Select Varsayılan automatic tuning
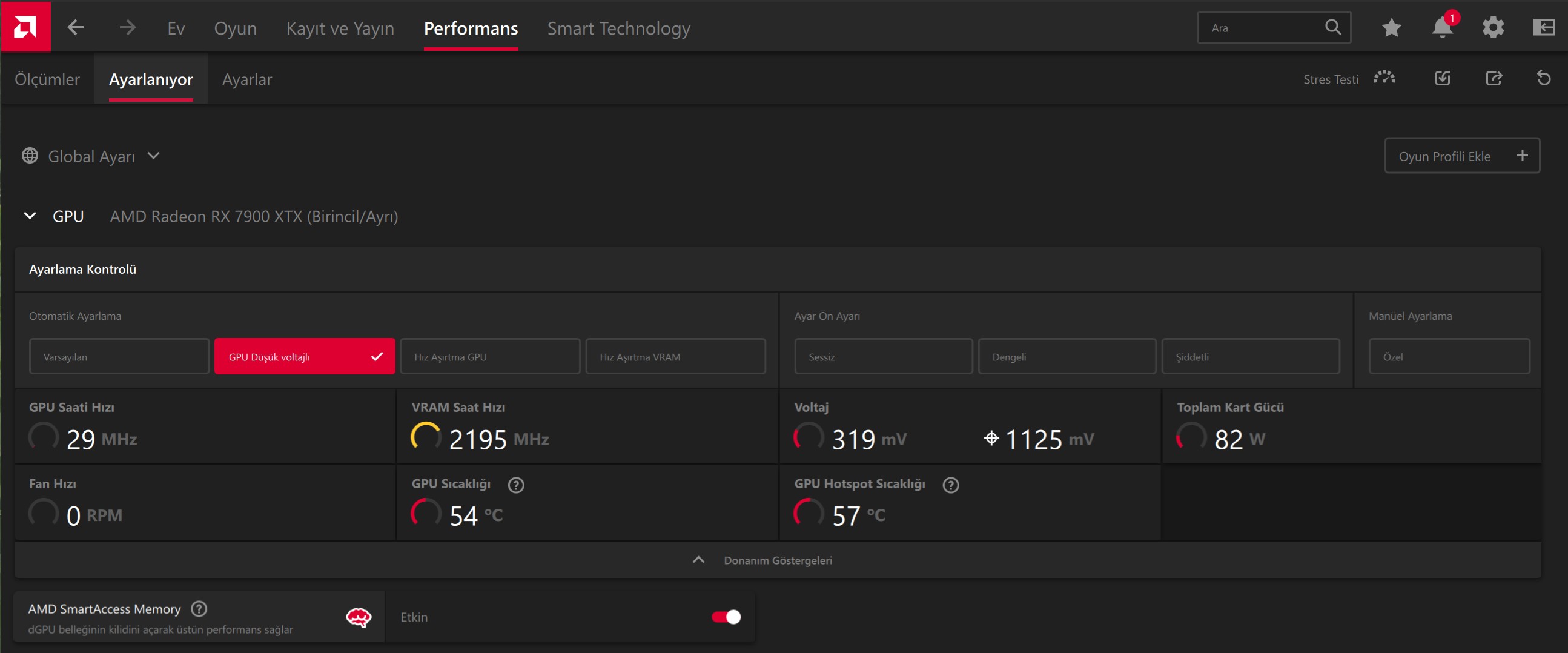 (x=119, y=357)
